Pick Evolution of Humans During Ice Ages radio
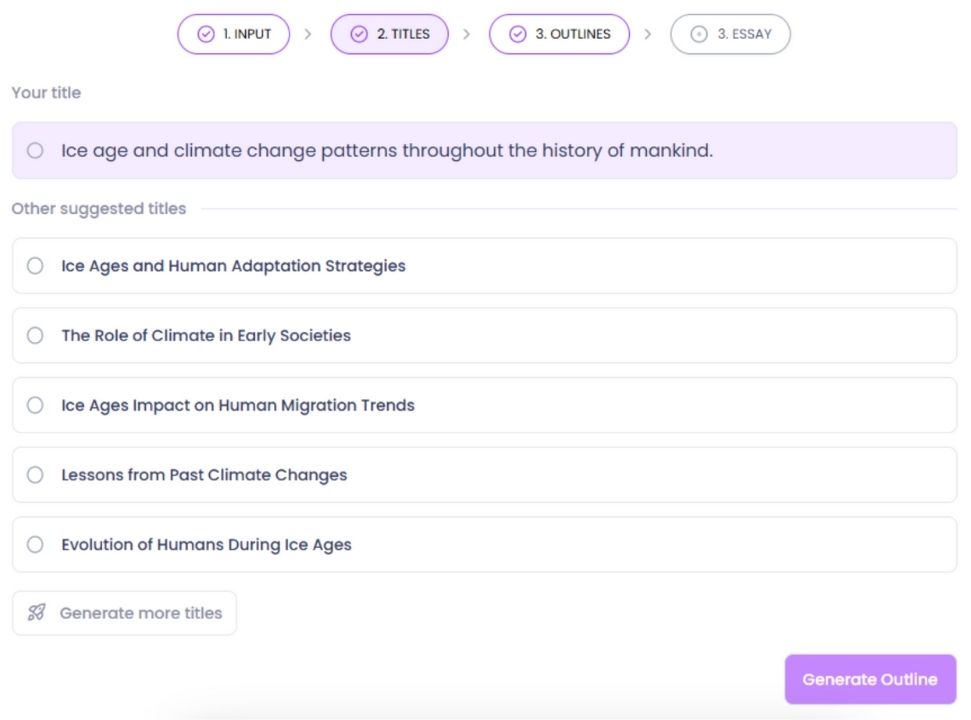 point(35,544)
